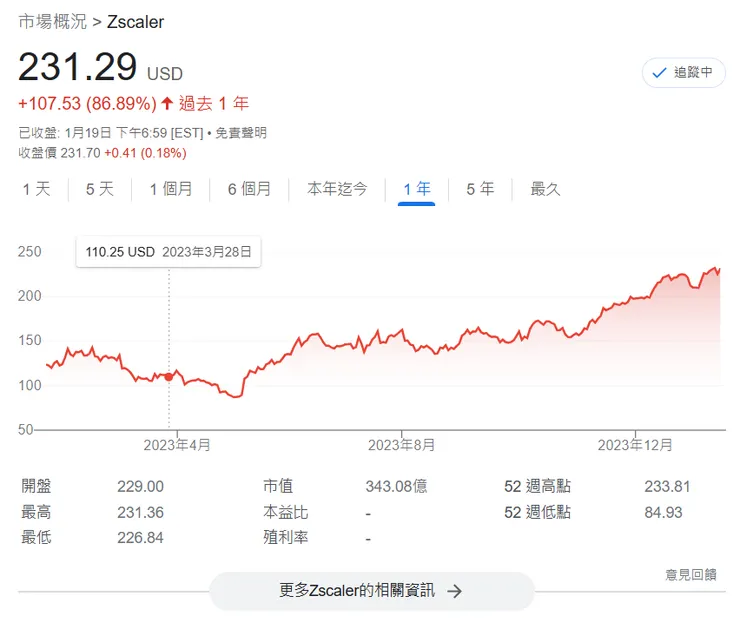Click the red data point on chart
740x618 pixels.
click(x=168, y=377)
